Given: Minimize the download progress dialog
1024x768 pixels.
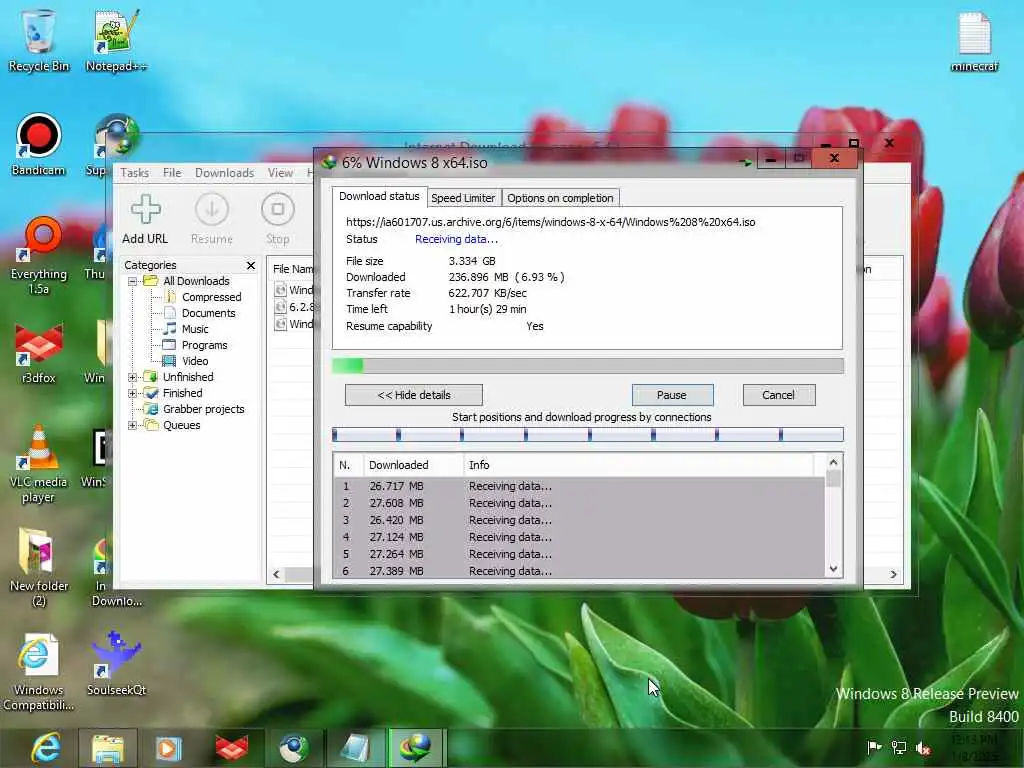Looking at the screenshot, I should click(771, 159).
